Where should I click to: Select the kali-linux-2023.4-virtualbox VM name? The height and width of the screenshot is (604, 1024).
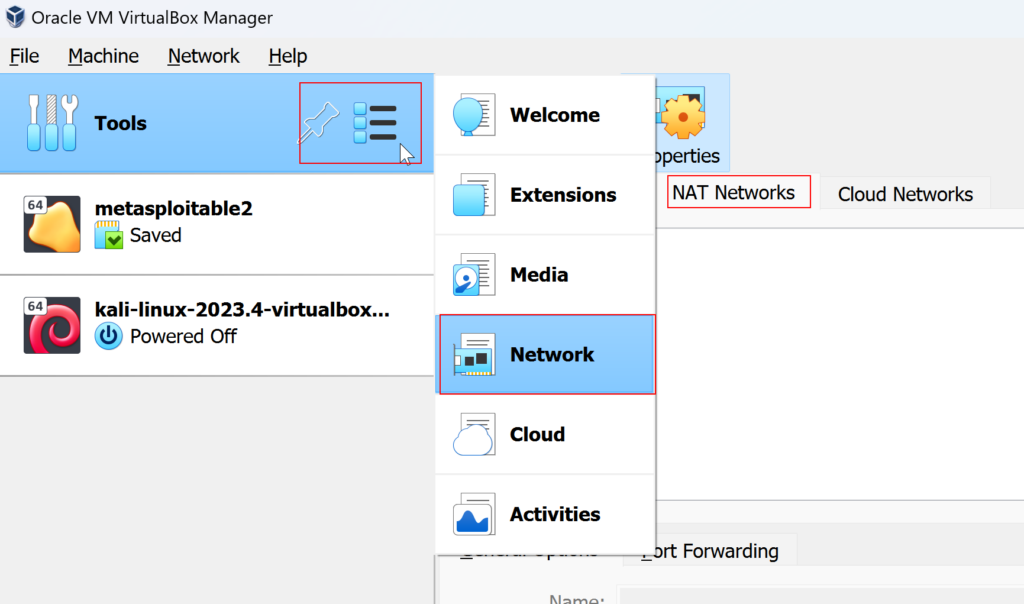click(242, 310)
